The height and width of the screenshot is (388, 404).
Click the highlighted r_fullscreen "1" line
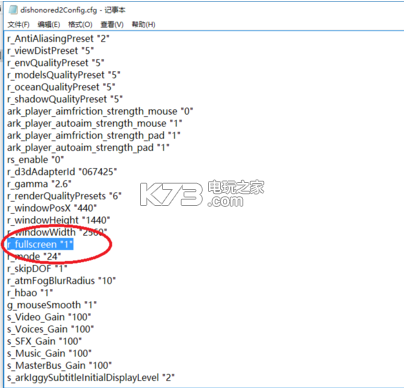pyautogui.click(x=40, y=244)
